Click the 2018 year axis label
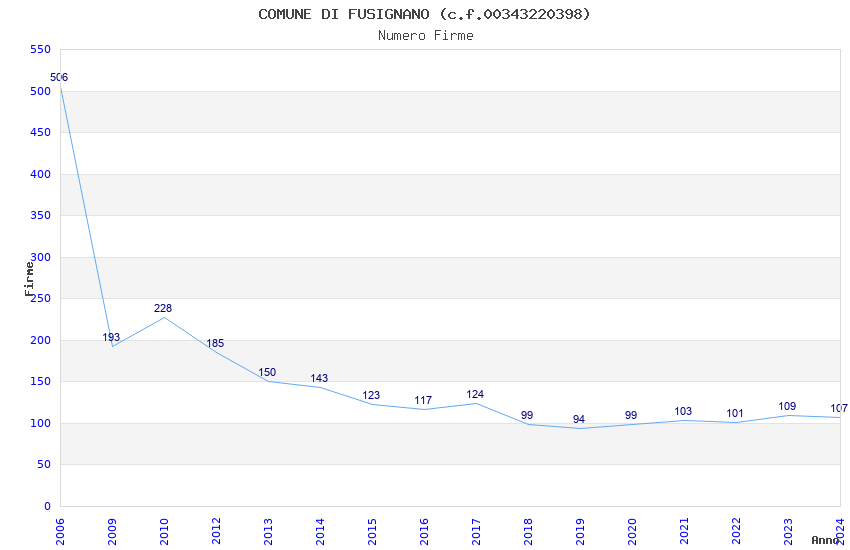The height and width of the screenshot is (550, 850). coord(529,532)
